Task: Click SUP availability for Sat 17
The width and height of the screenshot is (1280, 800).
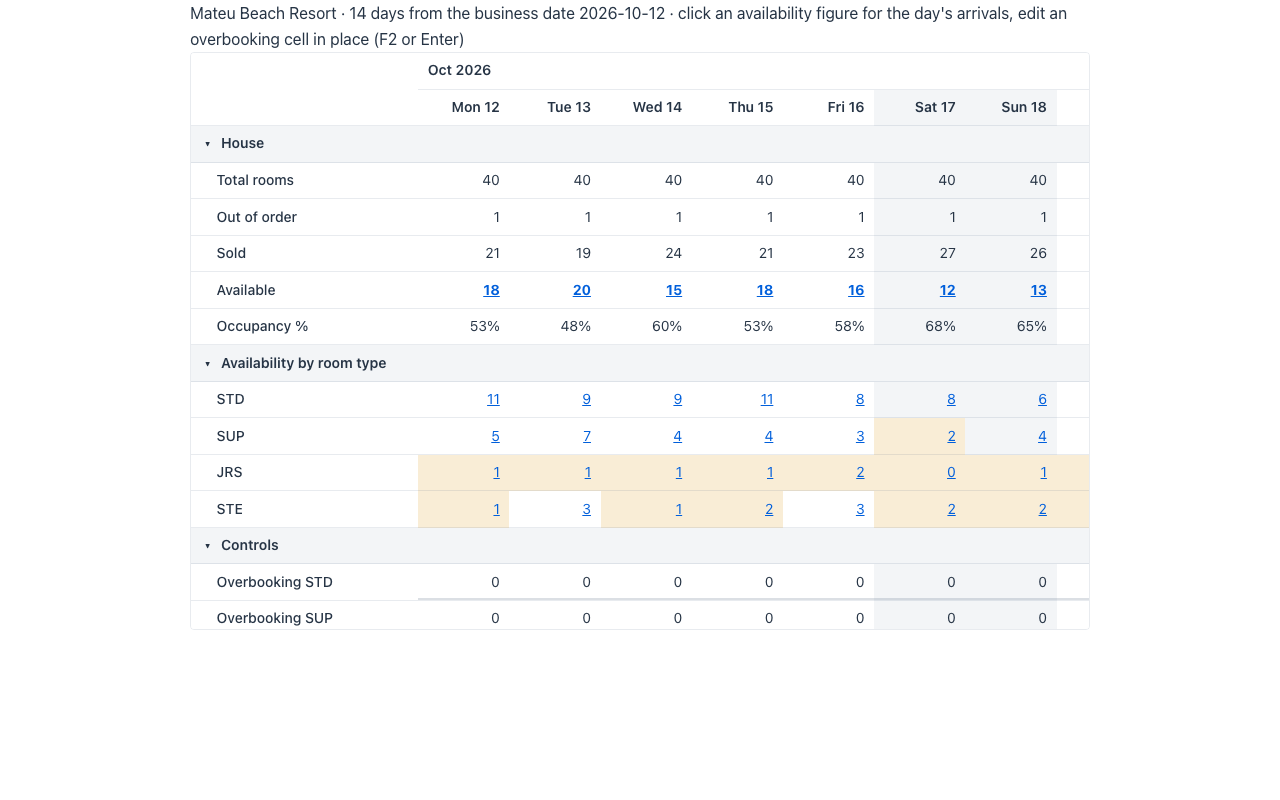Action: [951, 436]
